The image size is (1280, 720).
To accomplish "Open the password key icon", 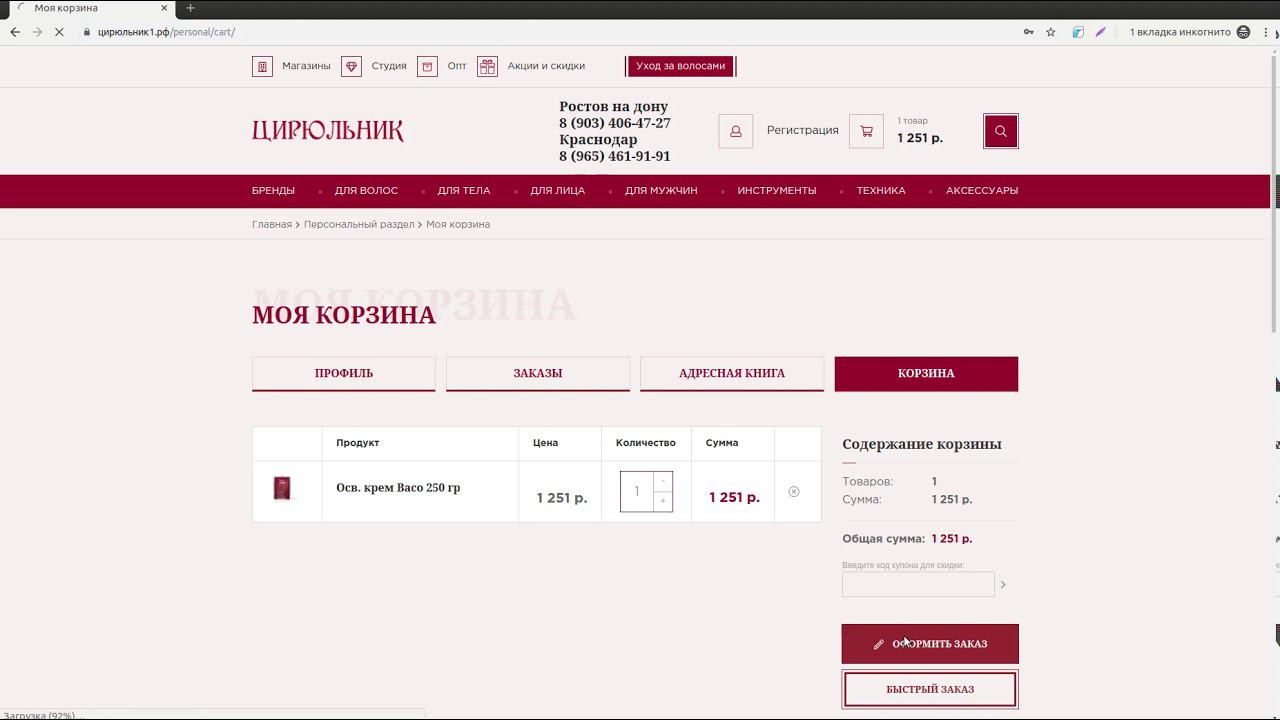I will (1028, 32).
